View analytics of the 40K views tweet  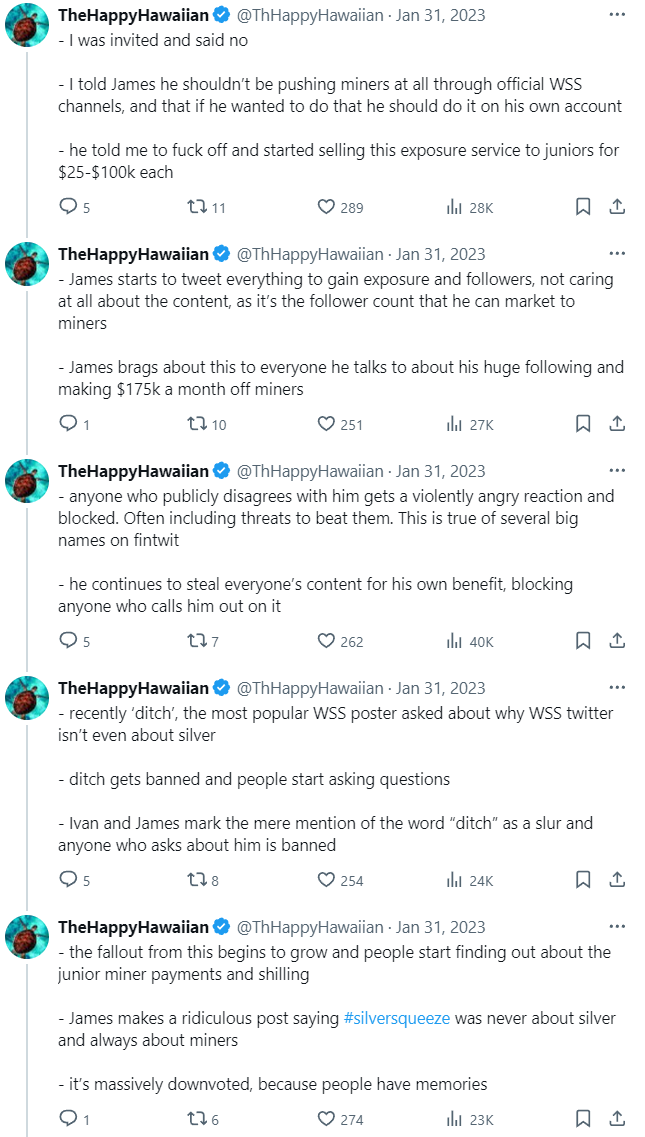(x=454, y=641)
